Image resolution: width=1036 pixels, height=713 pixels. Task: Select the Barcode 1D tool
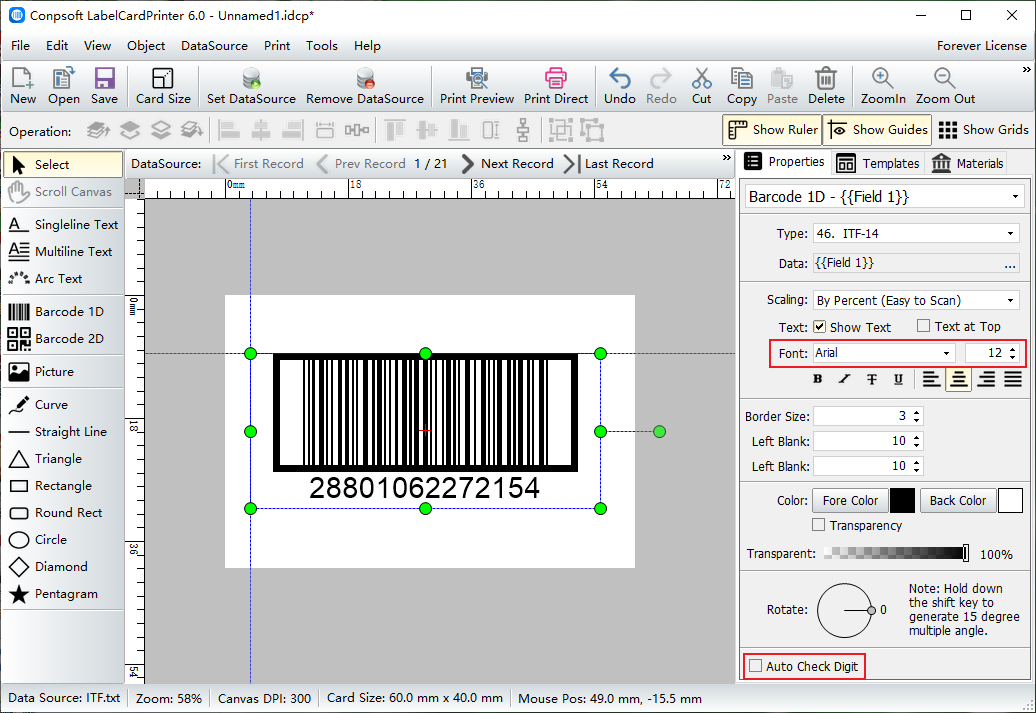[x=63, y=311]
